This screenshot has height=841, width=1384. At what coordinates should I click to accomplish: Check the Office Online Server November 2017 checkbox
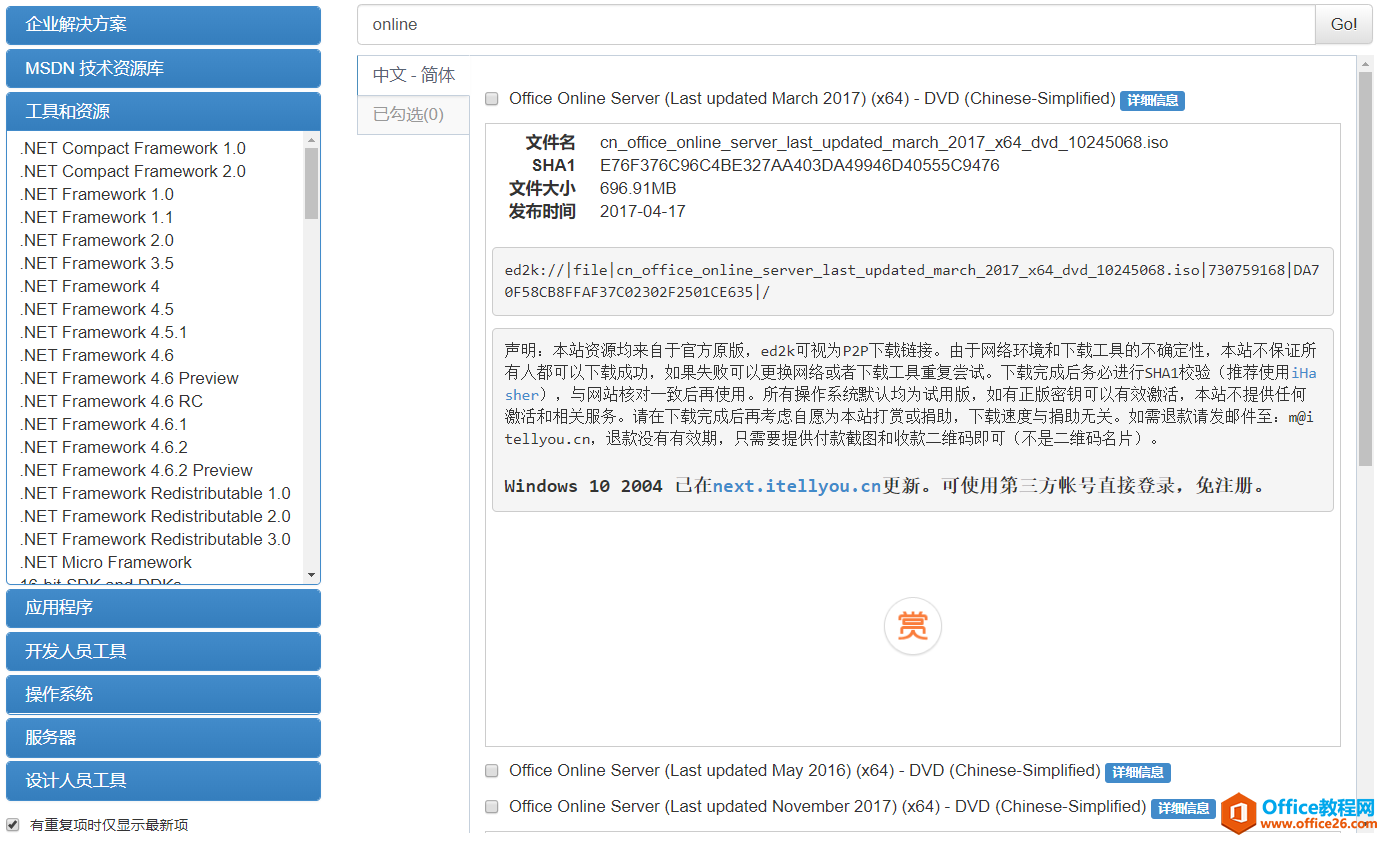pyautogui.click(x=491, y=806)
